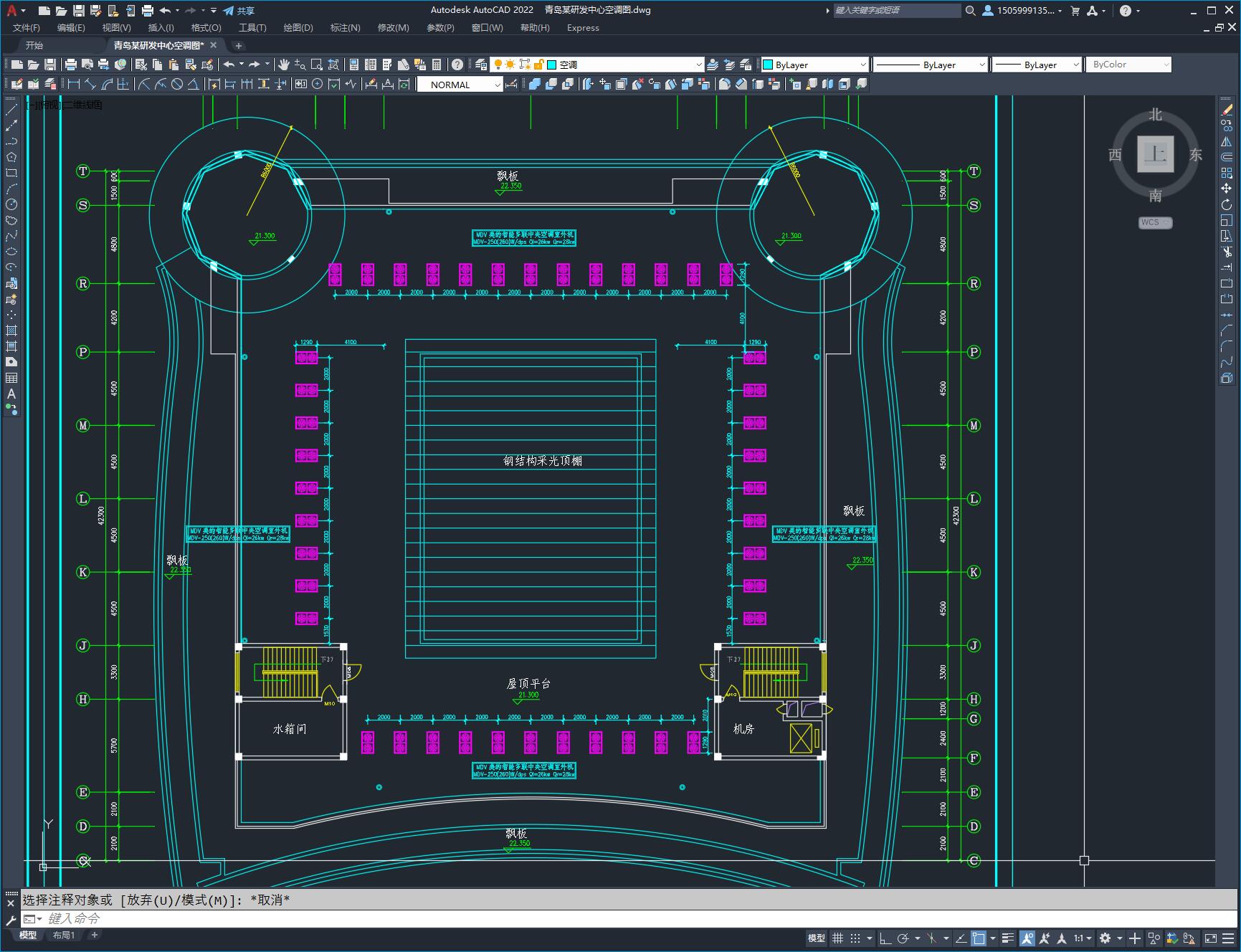Select the Line tool in draw toolbar
This screenshot has height=952, width=1241.
click(x=11, y=110)
